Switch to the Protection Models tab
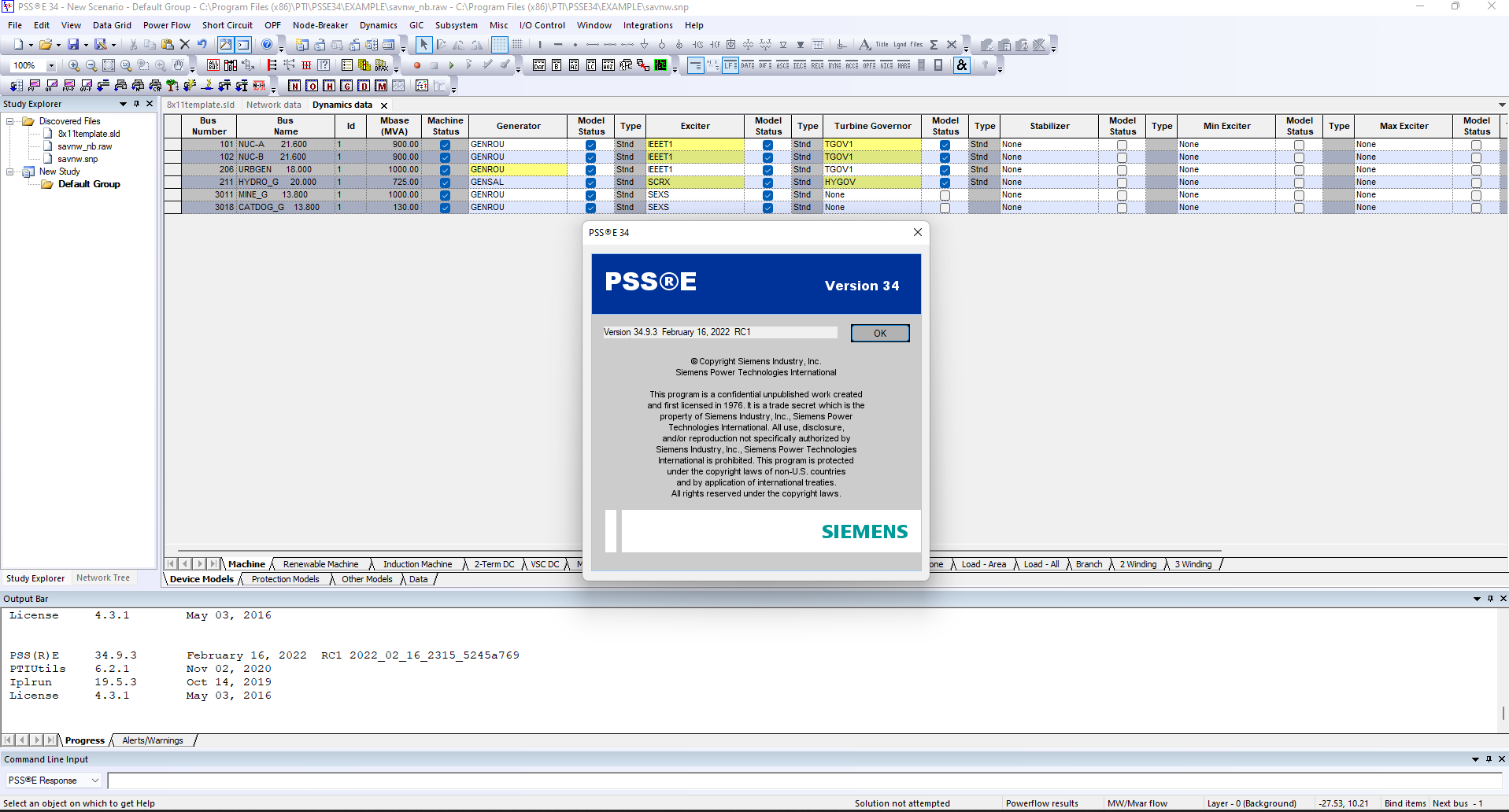This screenshot has width=1509, height=812. coord(285,579)
